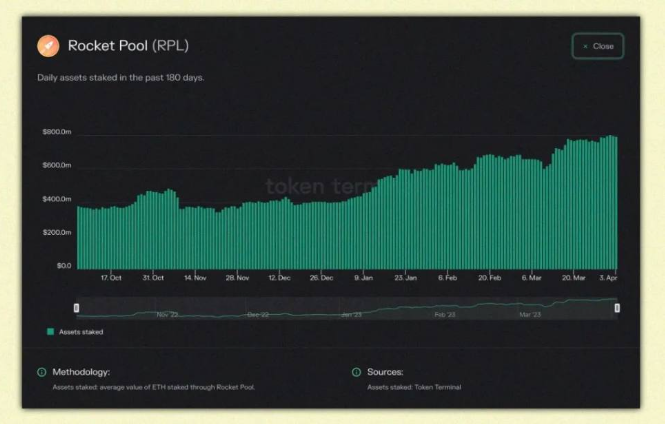Image resolution: width=665 pixels, height=424 pixels.
Task: Click the $800.0m y-axis label
Action: [57, 132]
